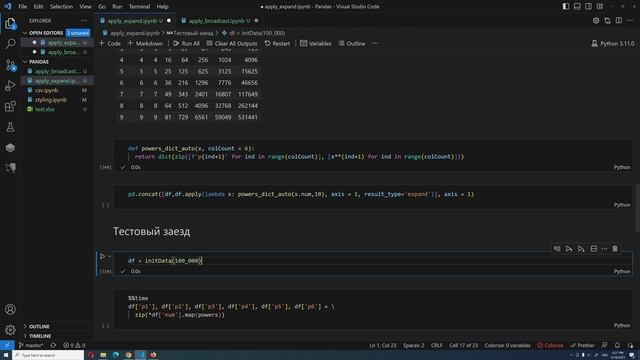This screenshot has width=640, height=360.
Task: Click Clear All Outputs
Action: [x=232, y=43]
